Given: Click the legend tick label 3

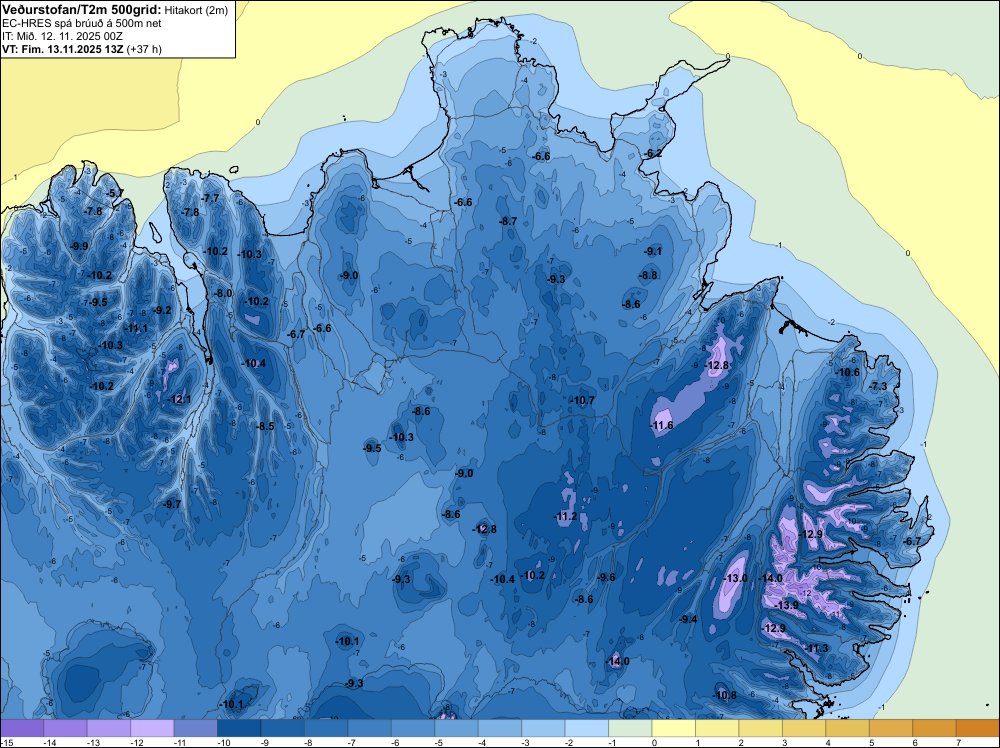Looking at the screenshot, I should pos(784,742).
